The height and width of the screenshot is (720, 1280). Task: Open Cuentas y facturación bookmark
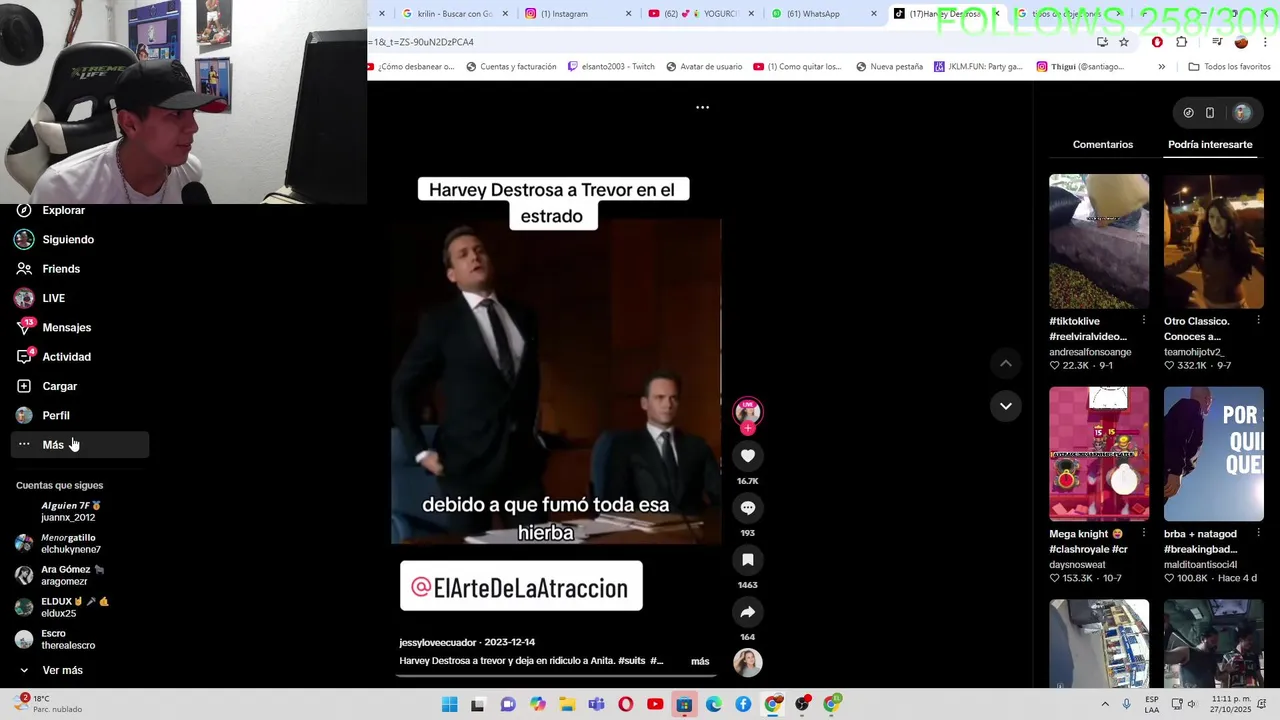(x=509, y=67)
